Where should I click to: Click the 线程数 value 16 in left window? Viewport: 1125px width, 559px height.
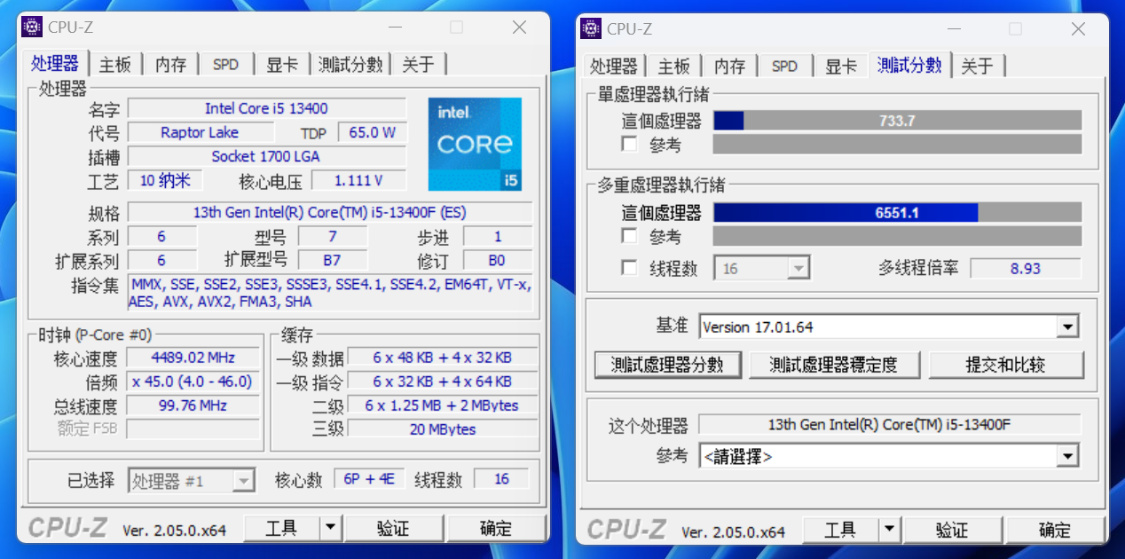click(502, 479)
